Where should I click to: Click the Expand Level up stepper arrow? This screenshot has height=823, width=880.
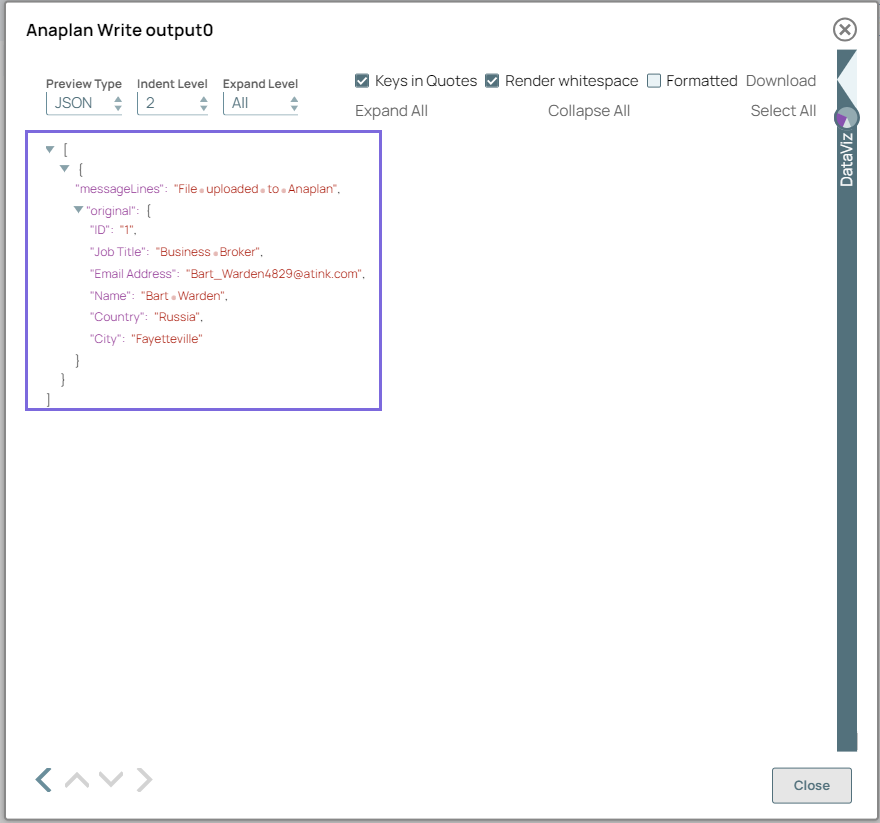[293, 97]
